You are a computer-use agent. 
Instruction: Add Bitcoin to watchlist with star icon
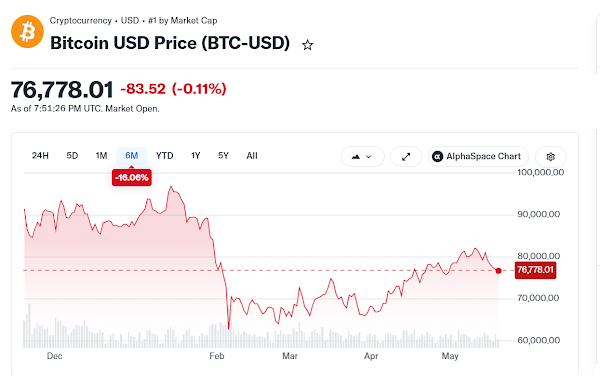click(307, 45)
